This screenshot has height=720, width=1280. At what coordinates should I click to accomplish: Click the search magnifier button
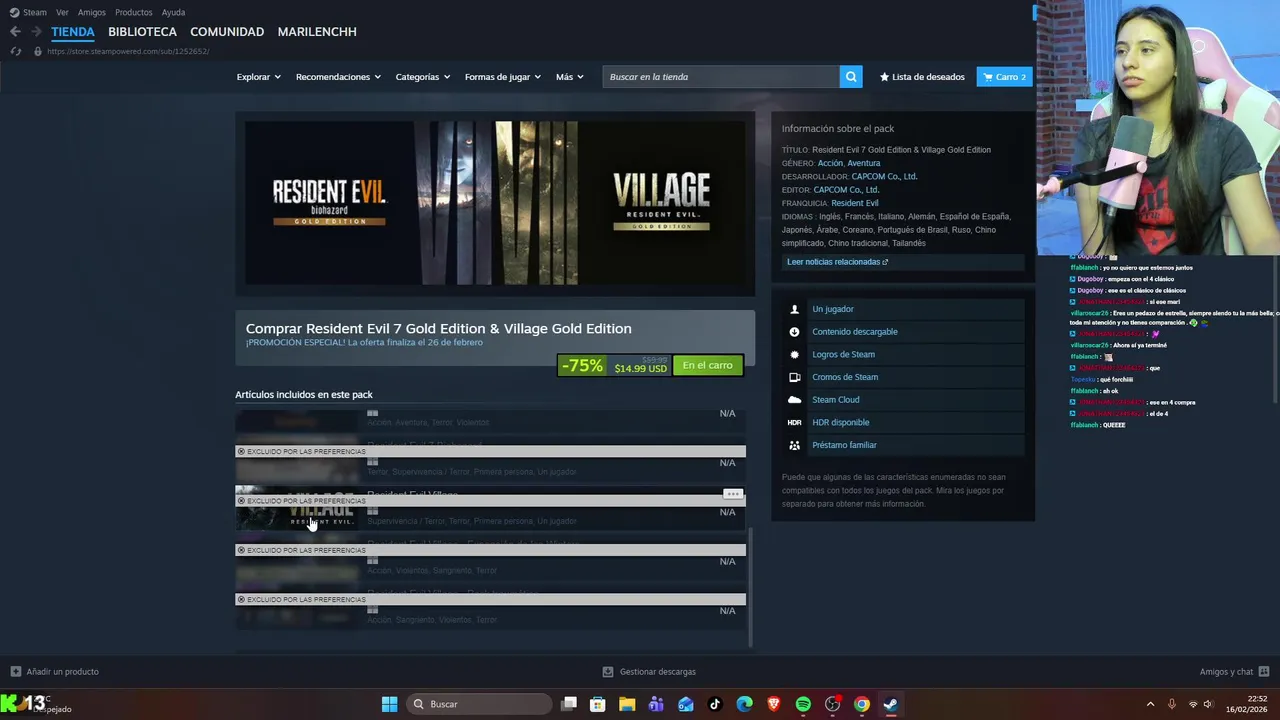pyautogui.click(x=851, y=77)
